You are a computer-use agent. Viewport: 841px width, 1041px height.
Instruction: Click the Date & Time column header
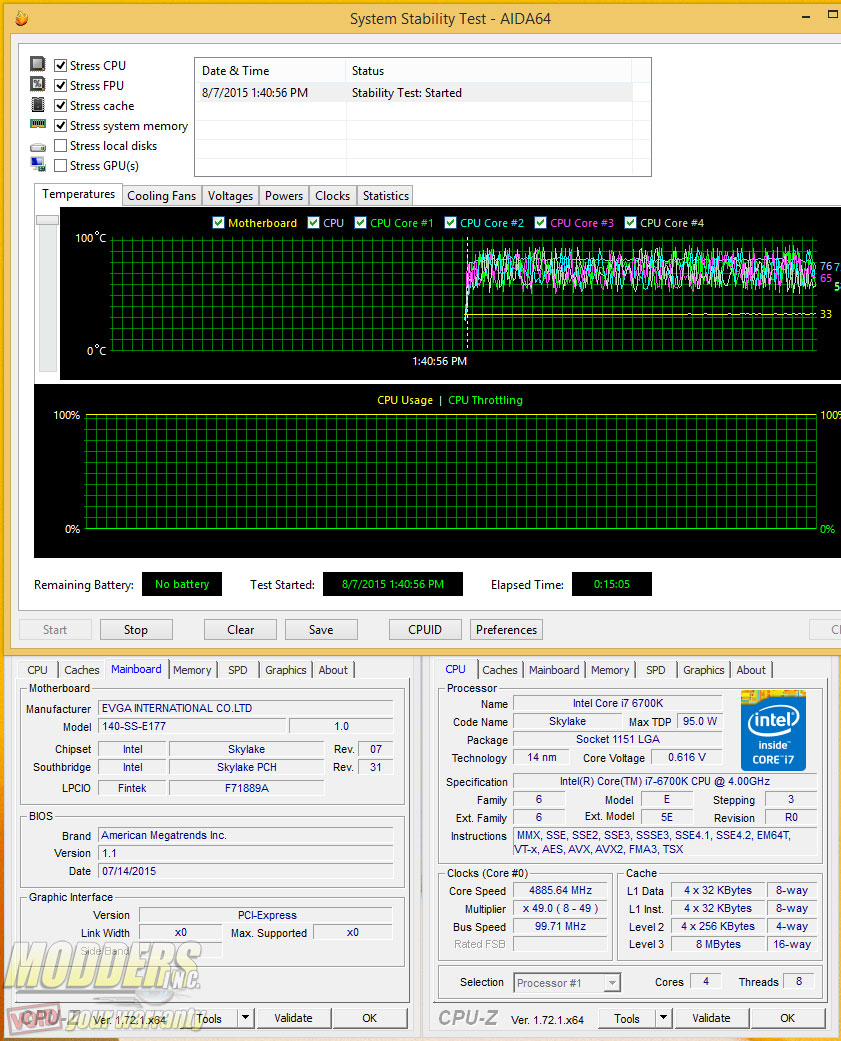(270, 71)
